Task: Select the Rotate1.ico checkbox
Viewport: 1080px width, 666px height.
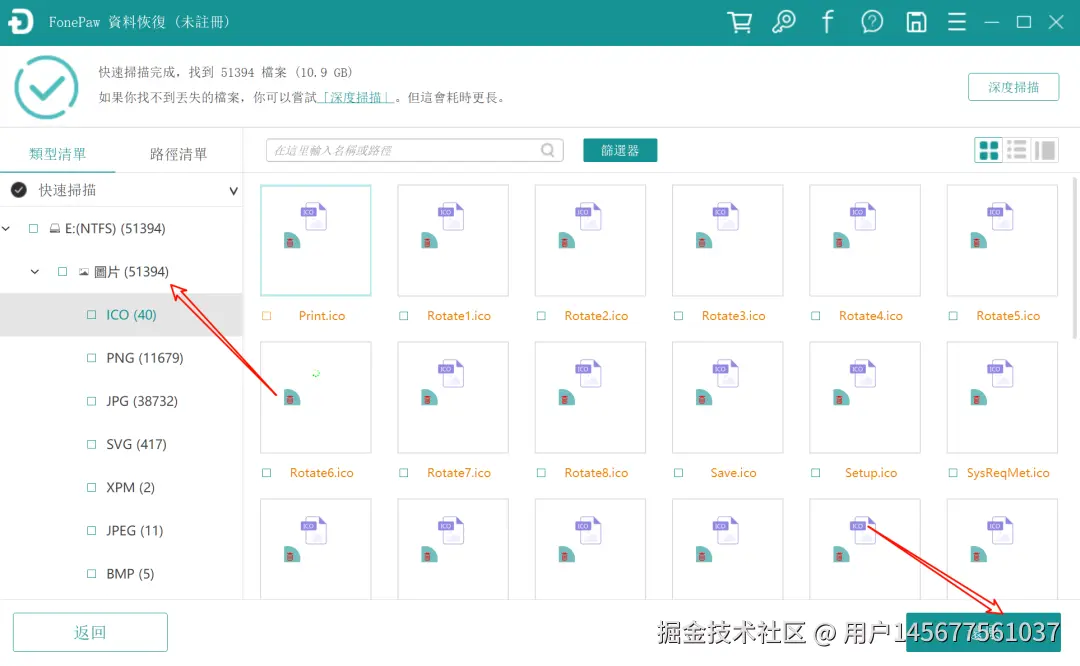Action: pyautogui.click(x=403, y=315)
